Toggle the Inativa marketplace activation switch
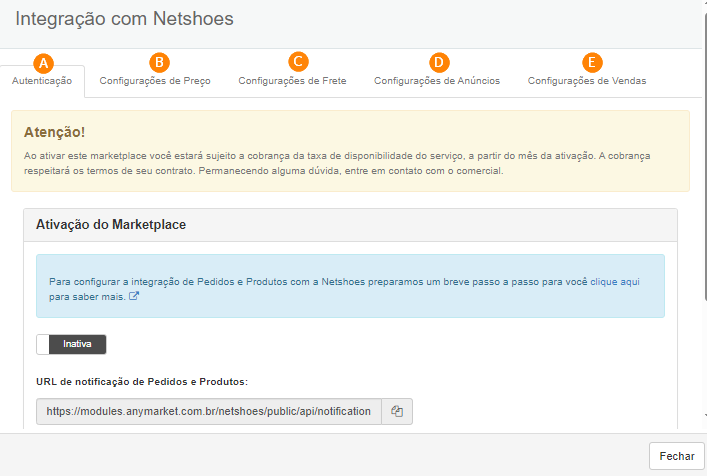 (x=71, y=344)
